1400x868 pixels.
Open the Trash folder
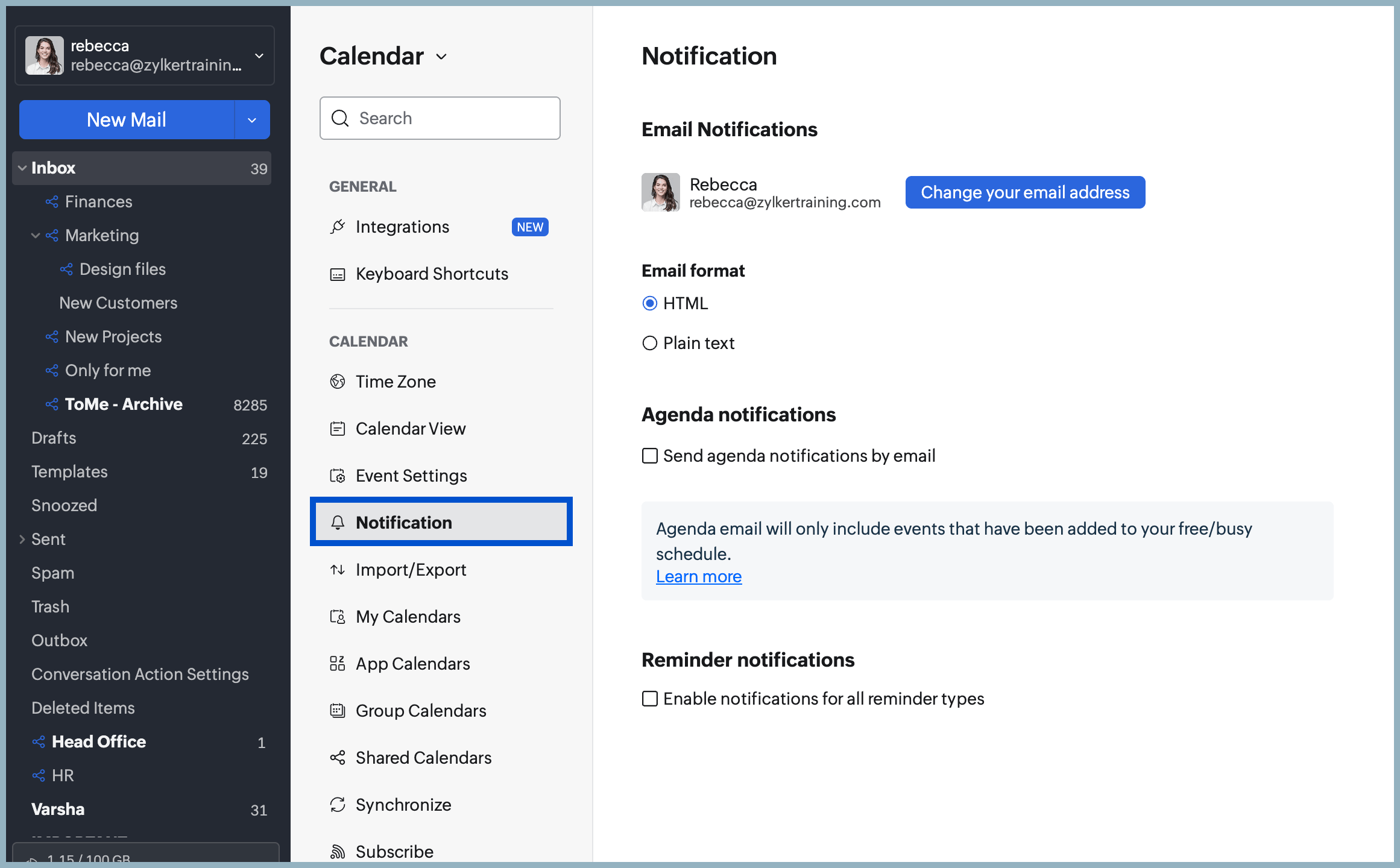click(x=142, y=606)
